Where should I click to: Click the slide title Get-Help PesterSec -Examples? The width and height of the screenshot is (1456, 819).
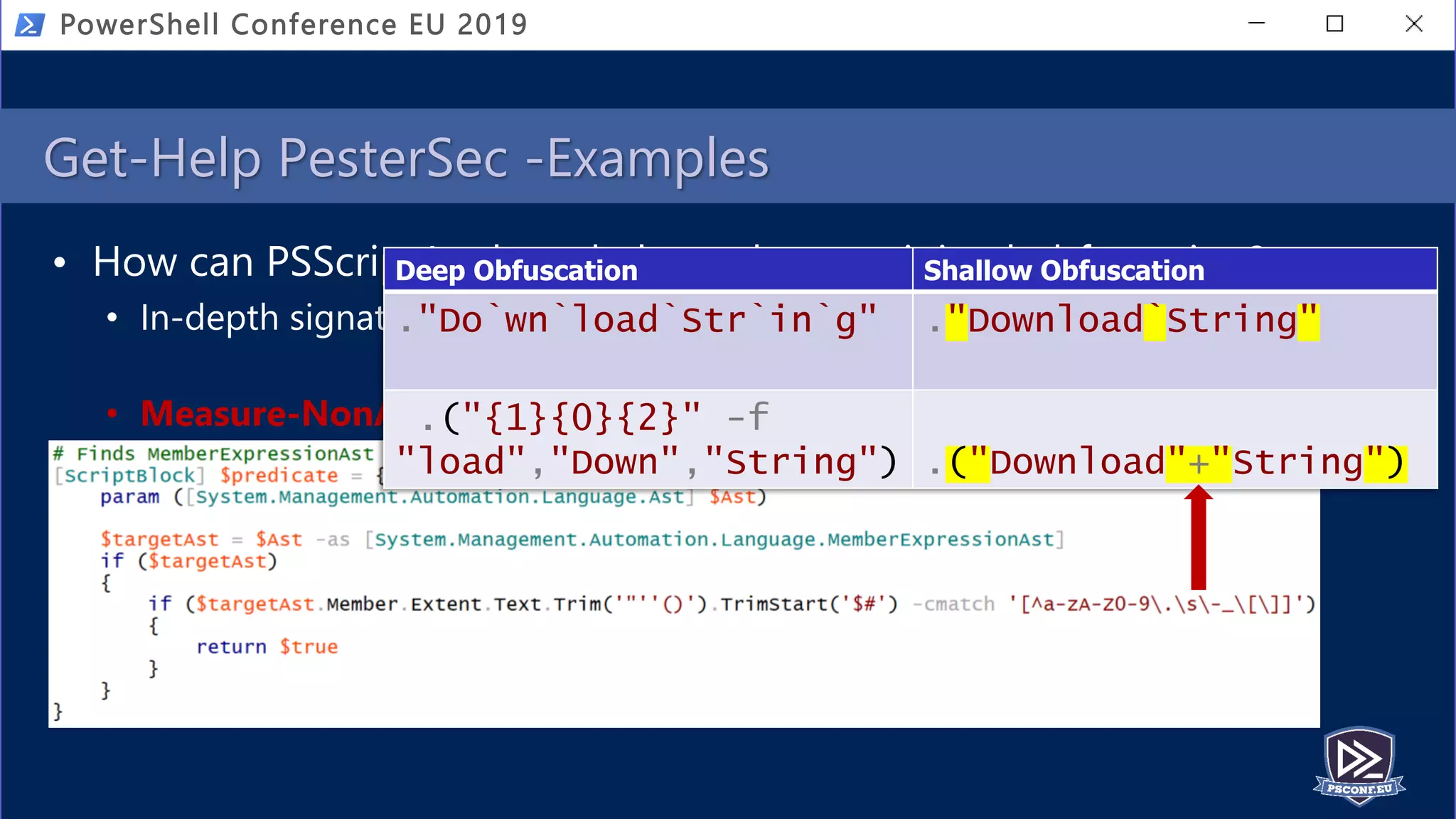coord(406,158)
